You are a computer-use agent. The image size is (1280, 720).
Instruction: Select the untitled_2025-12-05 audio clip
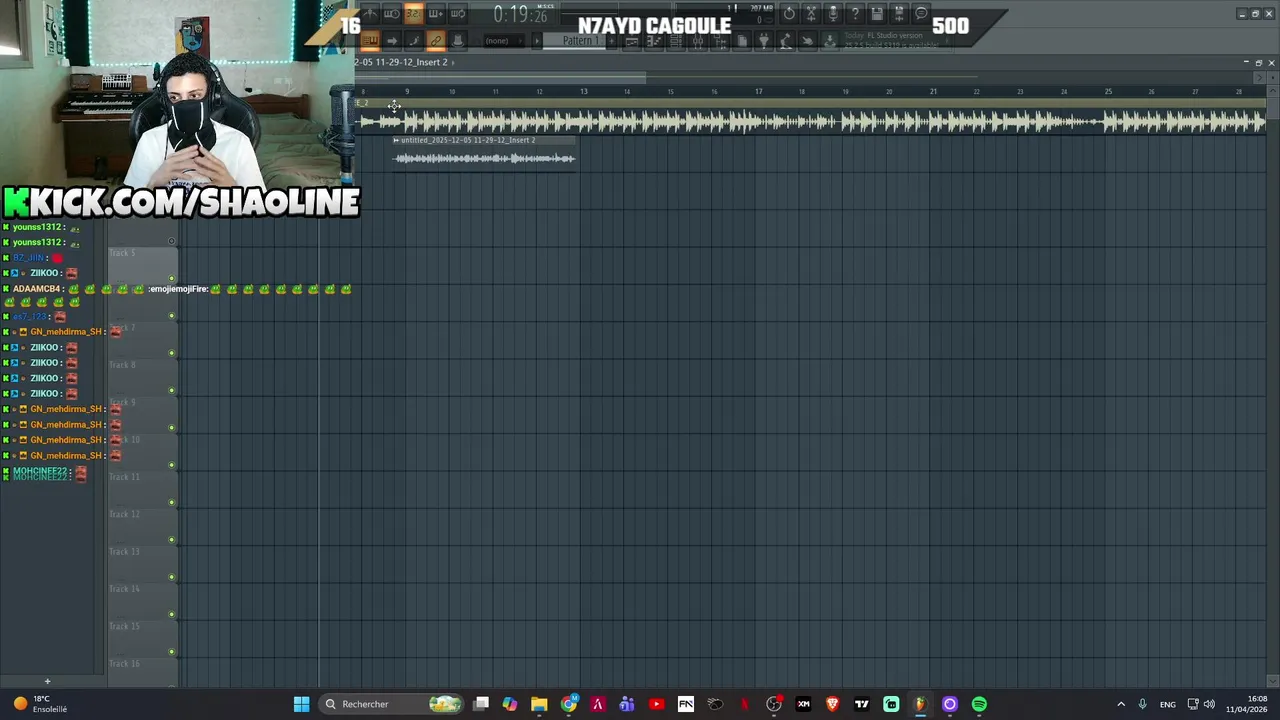[484, 152]
